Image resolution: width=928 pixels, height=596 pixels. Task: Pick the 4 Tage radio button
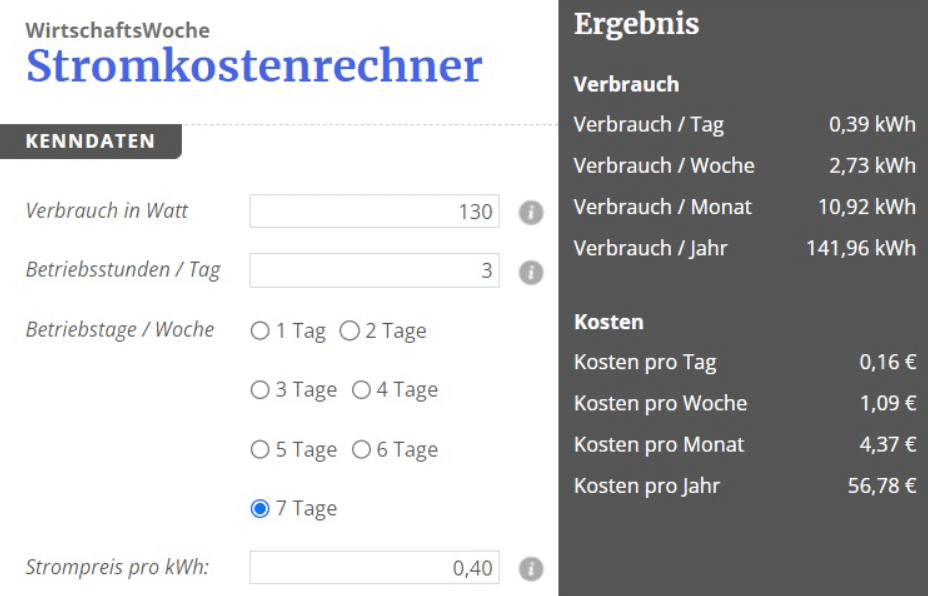361,389
